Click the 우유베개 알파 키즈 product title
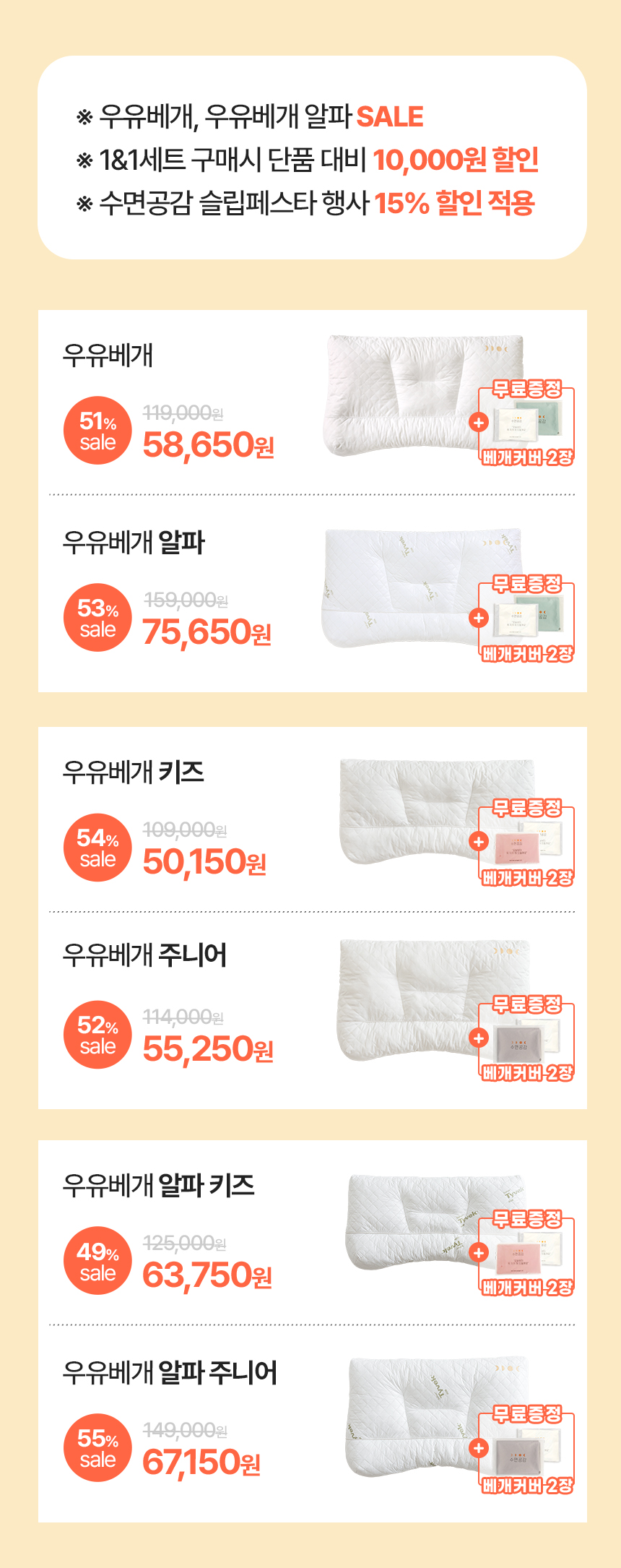 (158, 1186)
